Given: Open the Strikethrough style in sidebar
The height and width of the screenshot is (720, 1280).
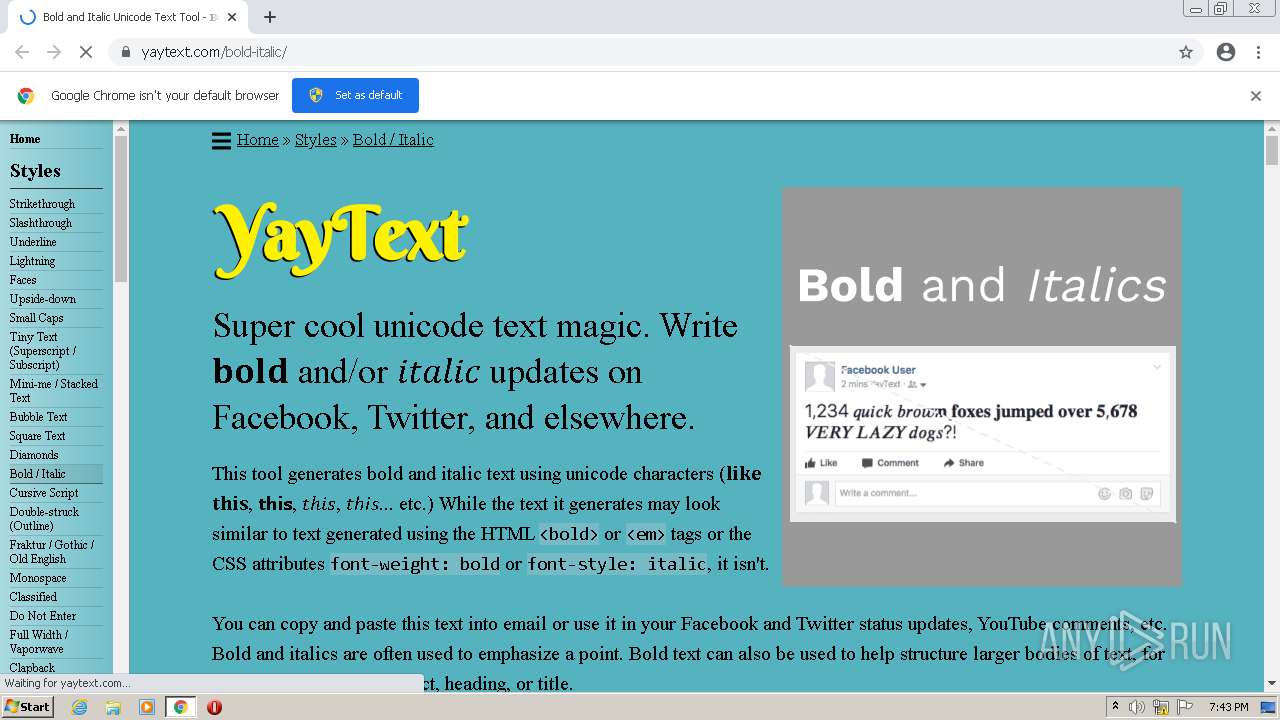Looking at the screenshot, I should pos(42,204).
